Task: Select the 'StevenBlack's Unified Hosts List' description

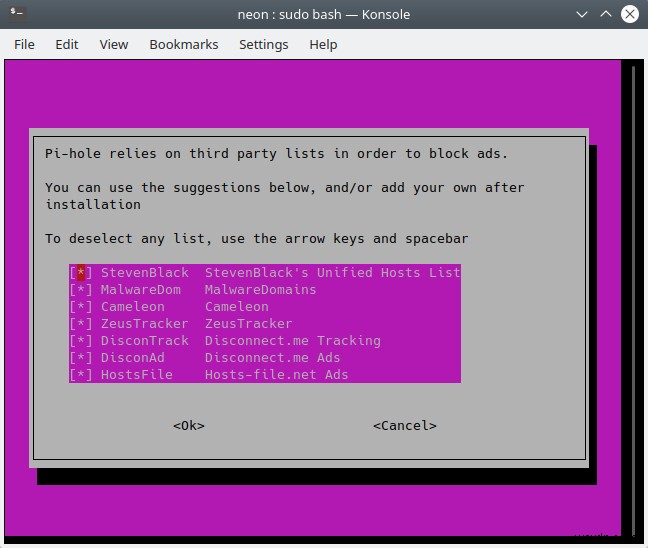Action: [333, 273]
